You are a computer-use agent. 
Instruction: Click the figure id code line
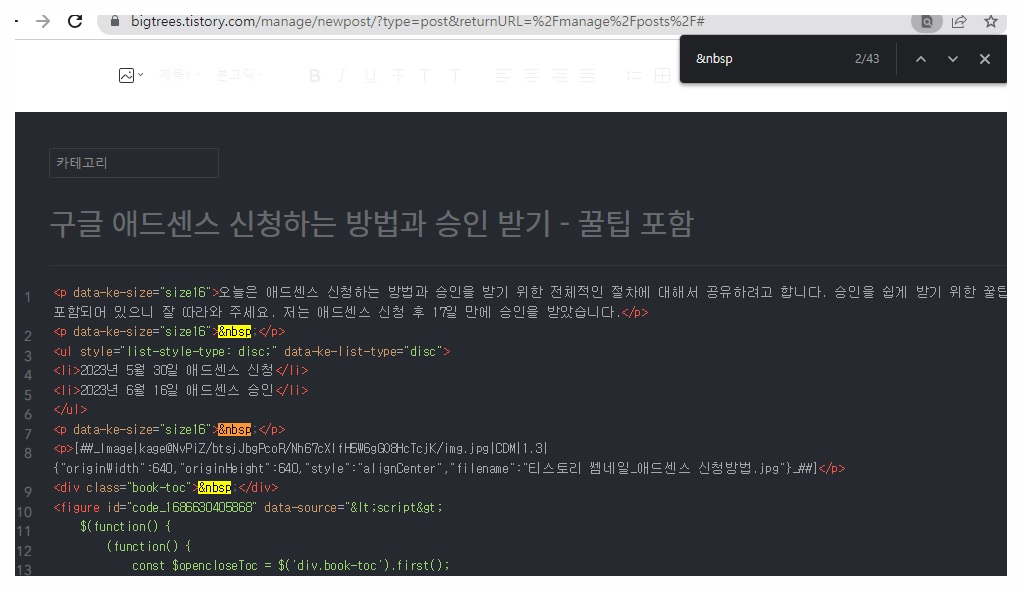[x=248, y=507]
